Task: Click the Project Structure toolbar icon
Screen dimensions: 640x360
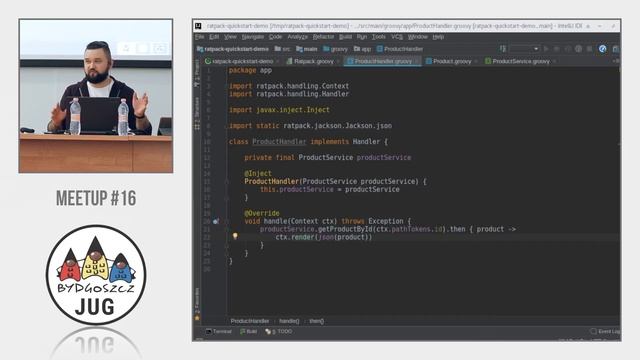Action: [616, 49]
